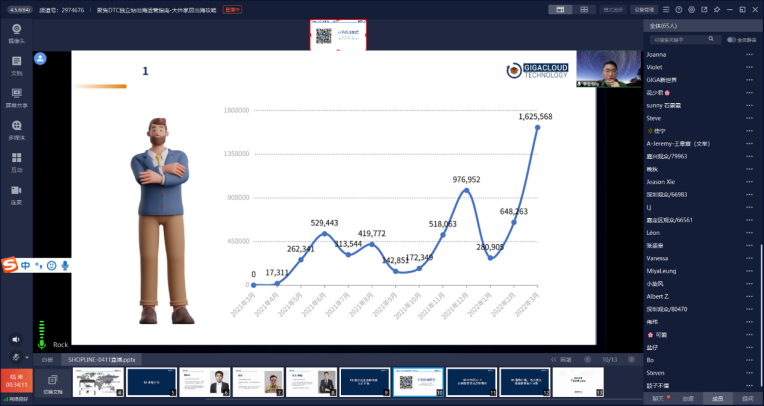Open slide thumbnail 12
This screenshot has height=406, width=764.
coord(525,382)
